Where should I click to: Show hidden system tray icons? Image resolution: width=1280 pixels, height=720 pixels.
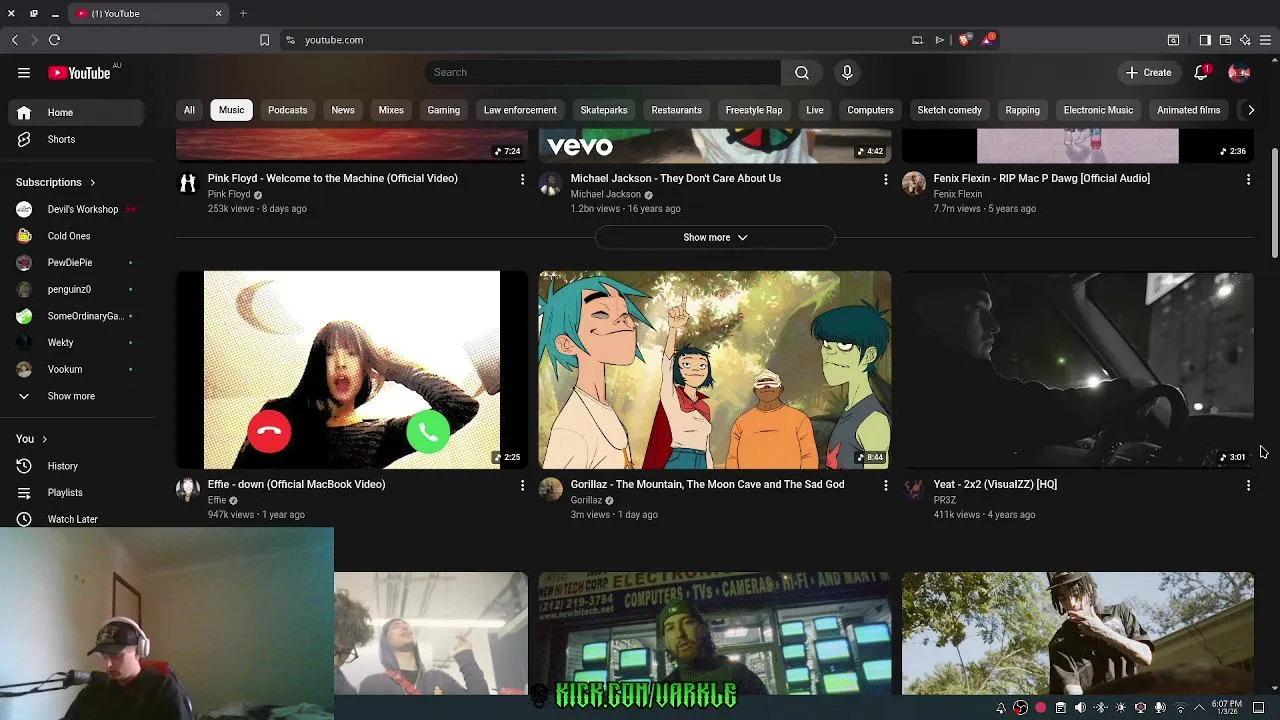(x=1199, y=708)
